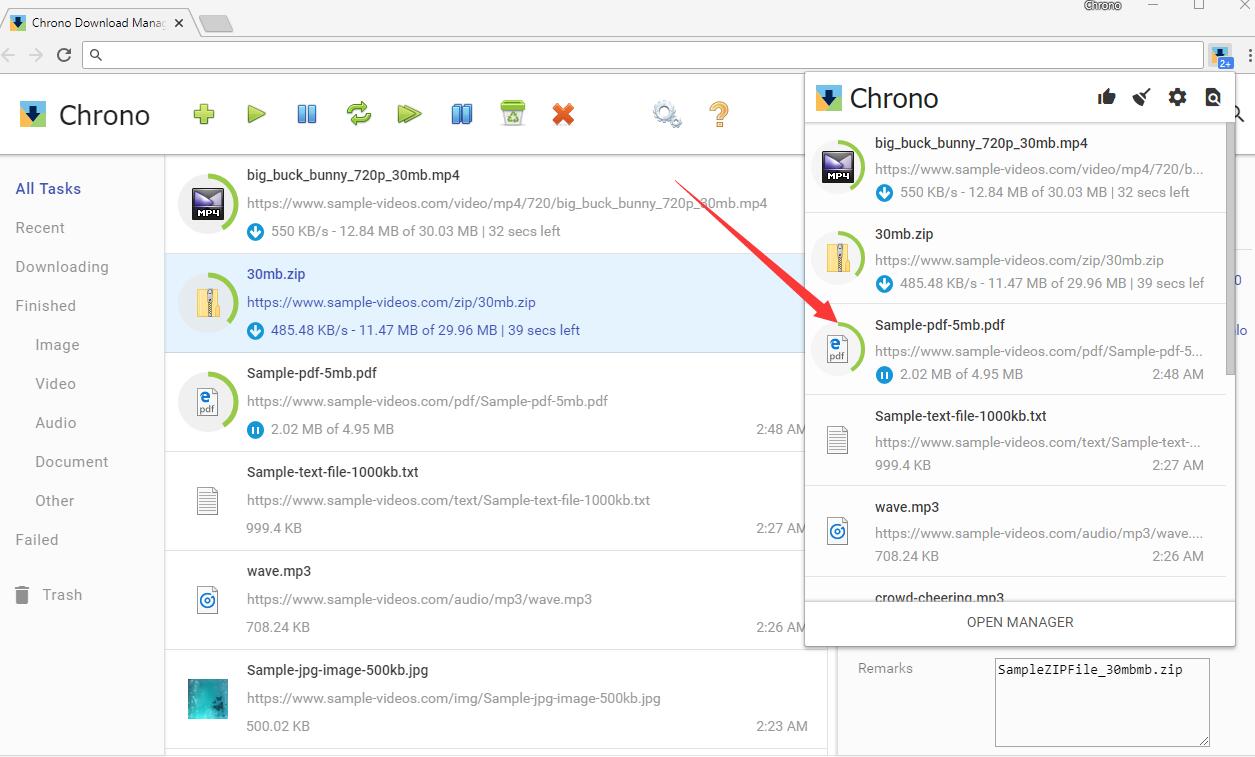Click the browser reload button

[64, 55]
